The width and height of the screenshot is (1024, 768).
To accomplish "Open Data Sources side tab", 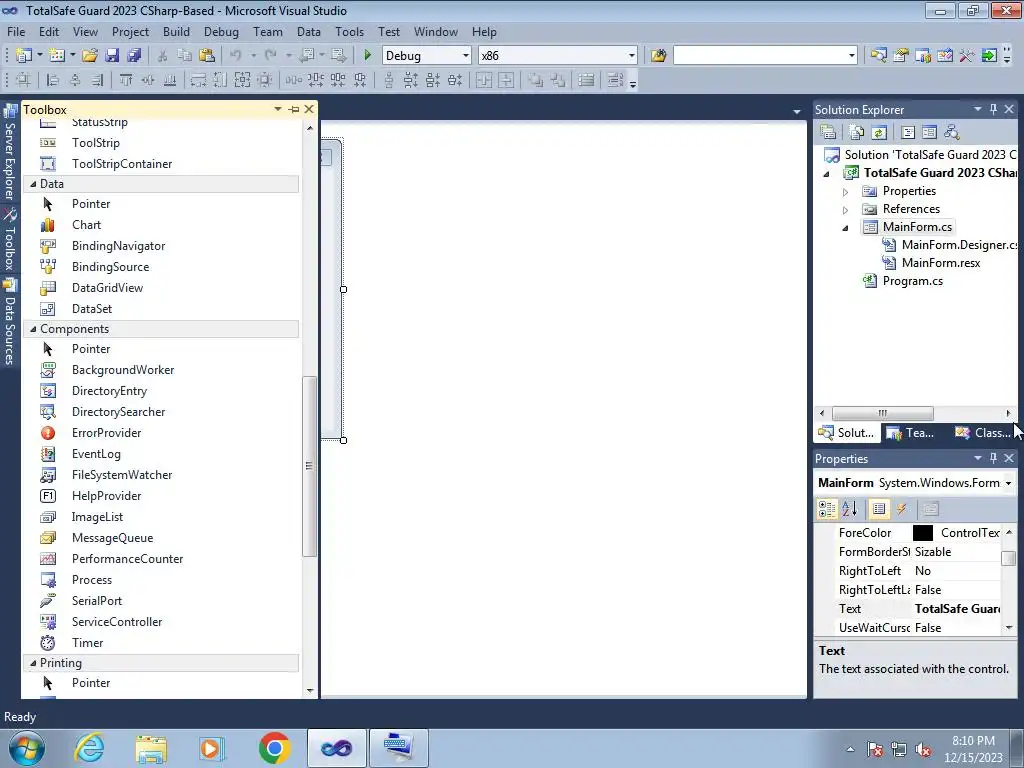I will click(10, 323).
